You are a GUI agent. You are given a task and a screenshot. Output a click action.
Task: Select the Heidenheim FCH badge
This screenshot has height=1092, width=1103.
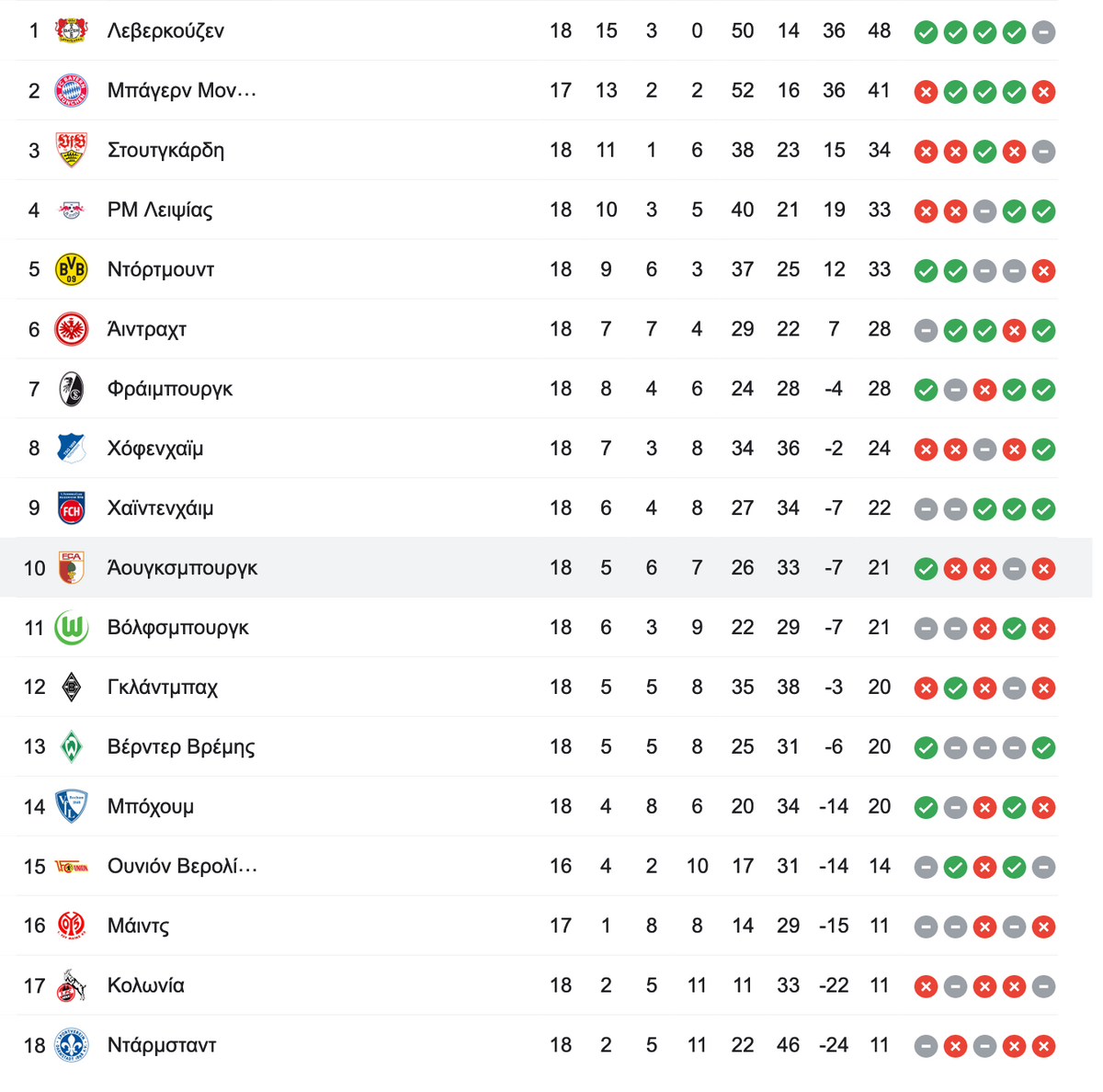71,508
